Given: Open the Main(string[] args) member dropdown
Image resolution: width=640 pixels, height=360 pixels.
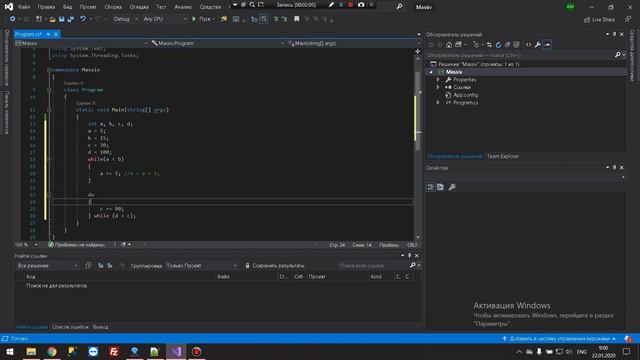Looking at the screenshot, I should coord(353,43).
